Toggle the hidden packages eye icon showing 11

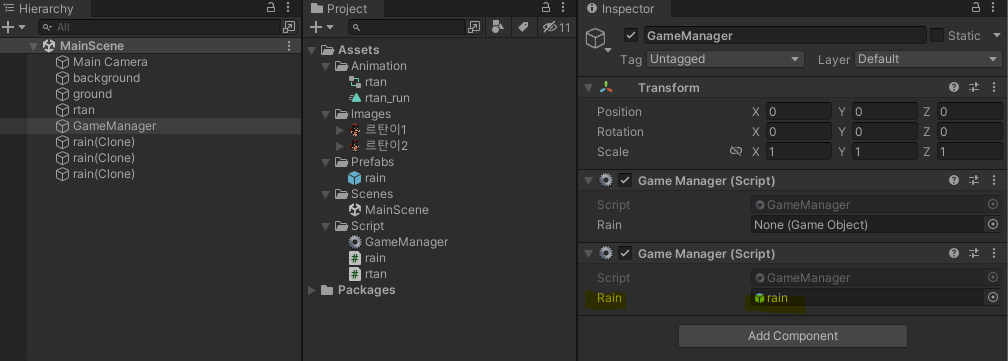coord(556,27)
